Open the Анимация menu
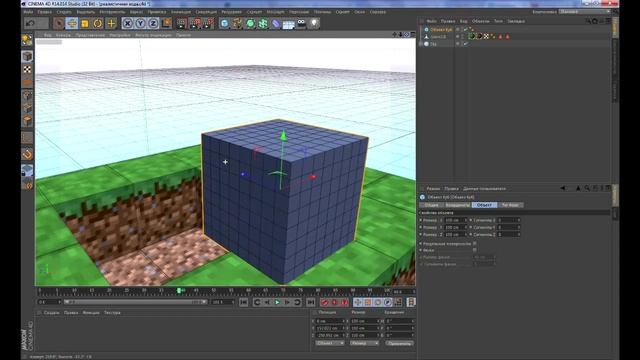The height and width of the screenshot is (360, 640). [180, 12]
